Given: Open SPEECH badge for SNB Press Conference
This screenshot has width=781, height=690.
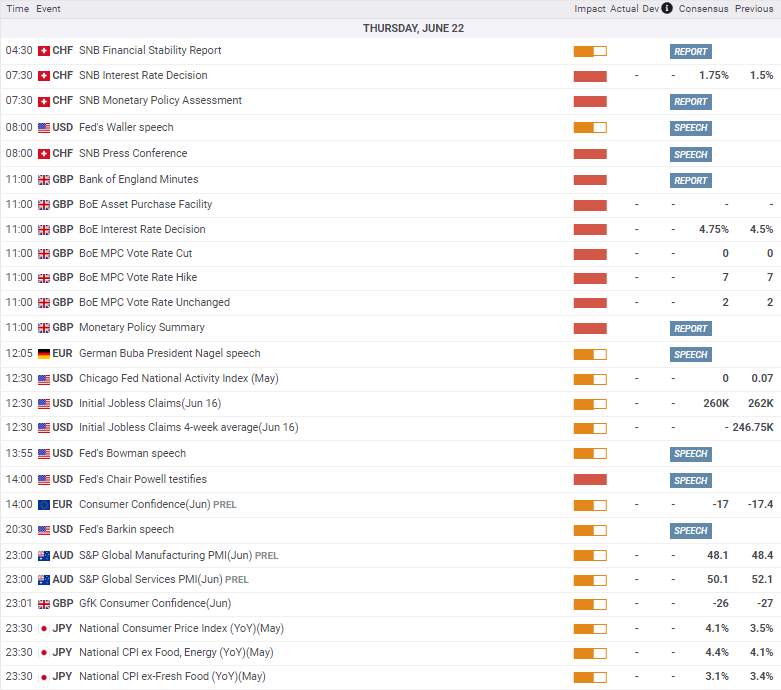Looking at the screenshot, I should (690, 154).
